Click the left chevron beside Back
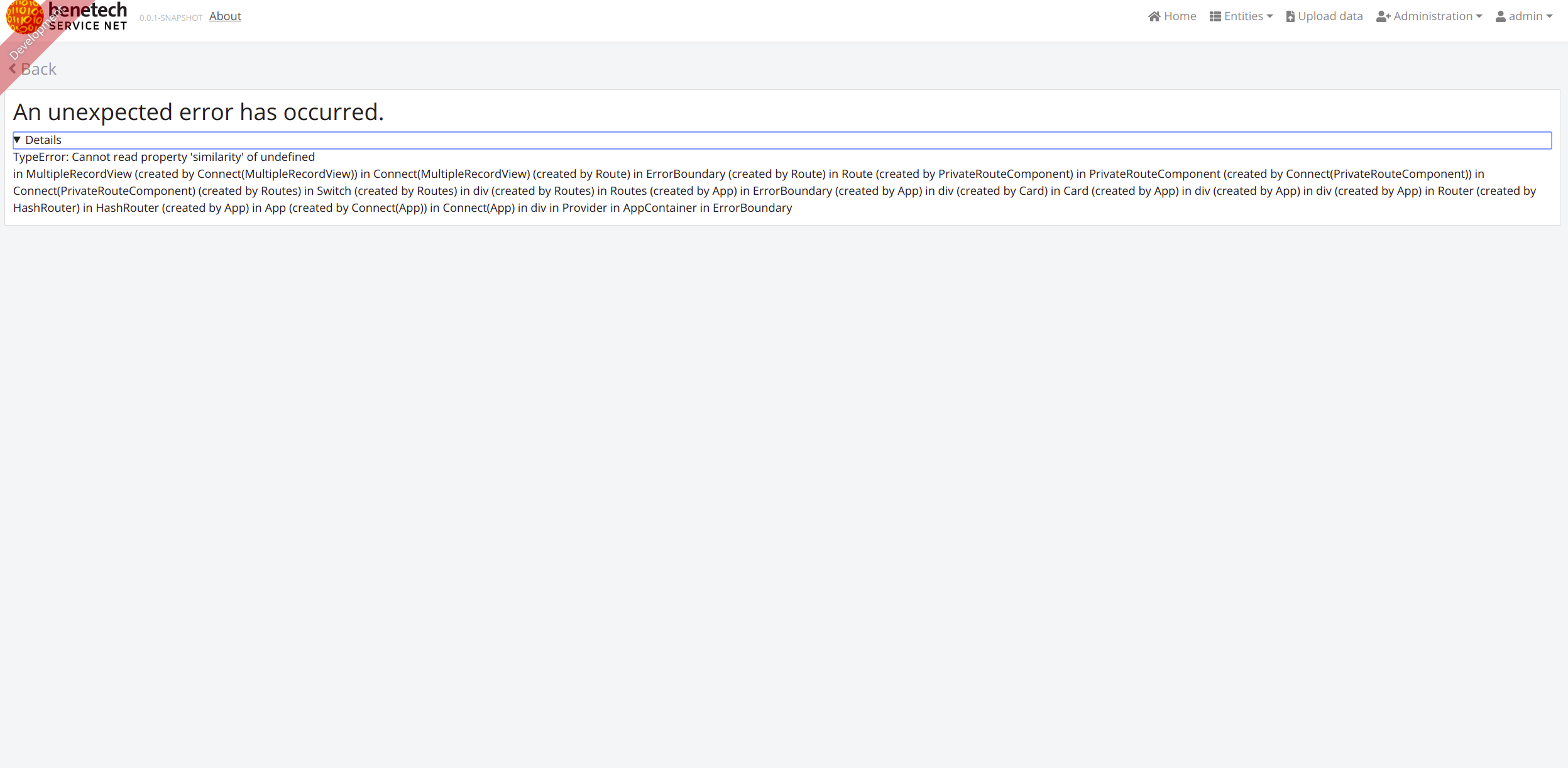1568x768 pixels. pos(12,69)
